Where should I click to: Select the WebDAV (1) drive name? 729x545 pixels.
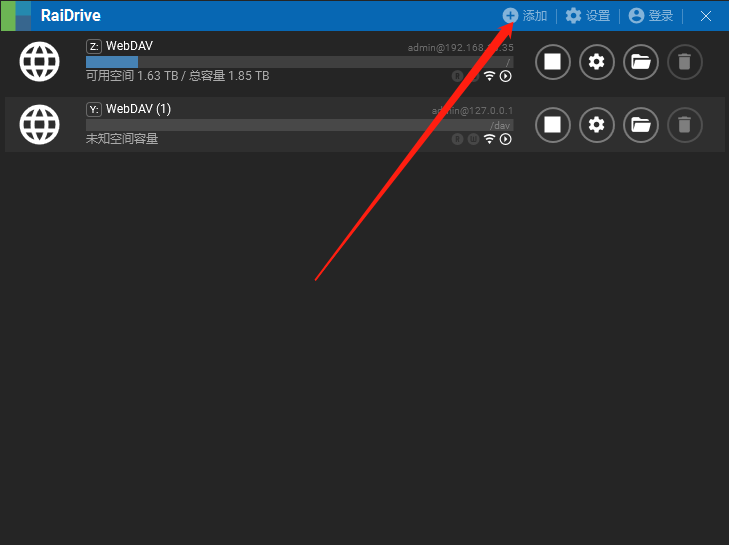(139, 109)
